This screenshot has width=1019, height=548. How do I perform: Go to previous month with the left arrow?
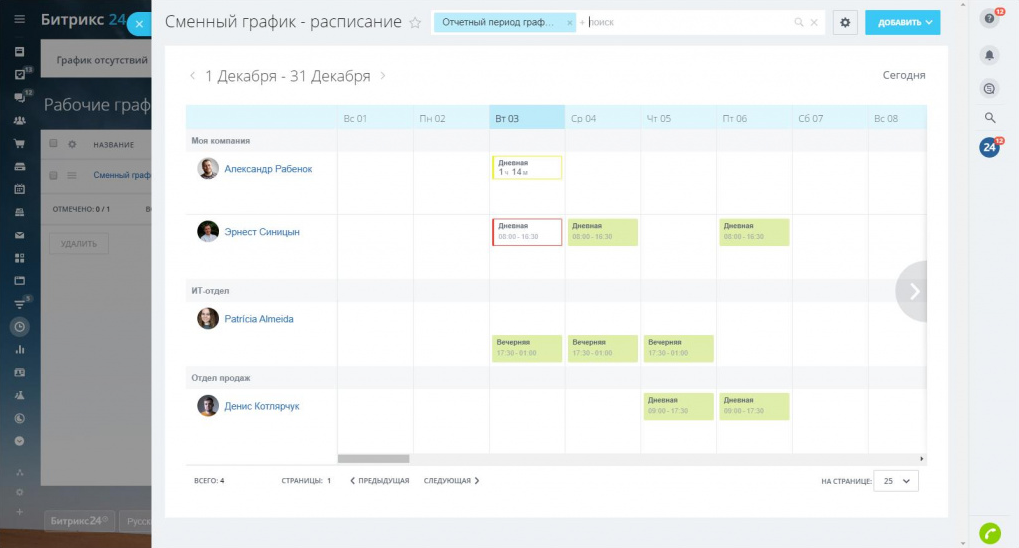click(192, 76)
